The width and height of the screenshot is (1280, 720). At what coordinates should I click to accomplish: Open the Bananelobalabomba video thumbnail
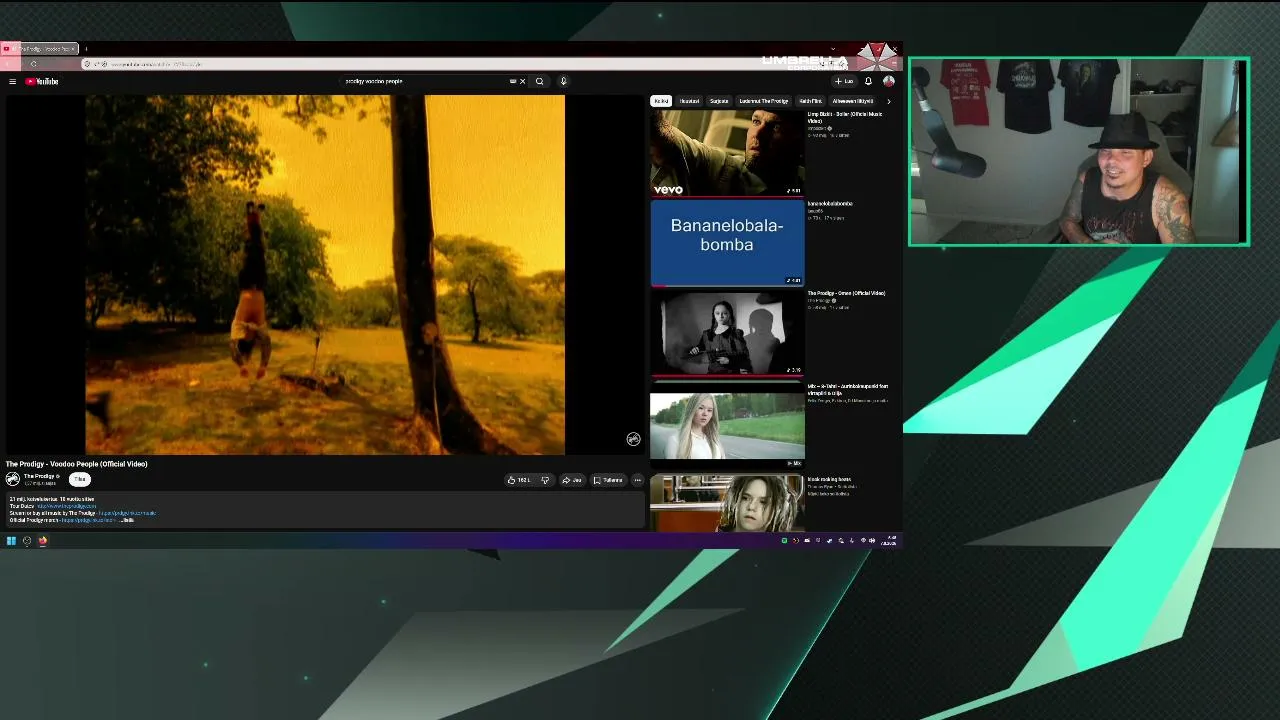727,242
